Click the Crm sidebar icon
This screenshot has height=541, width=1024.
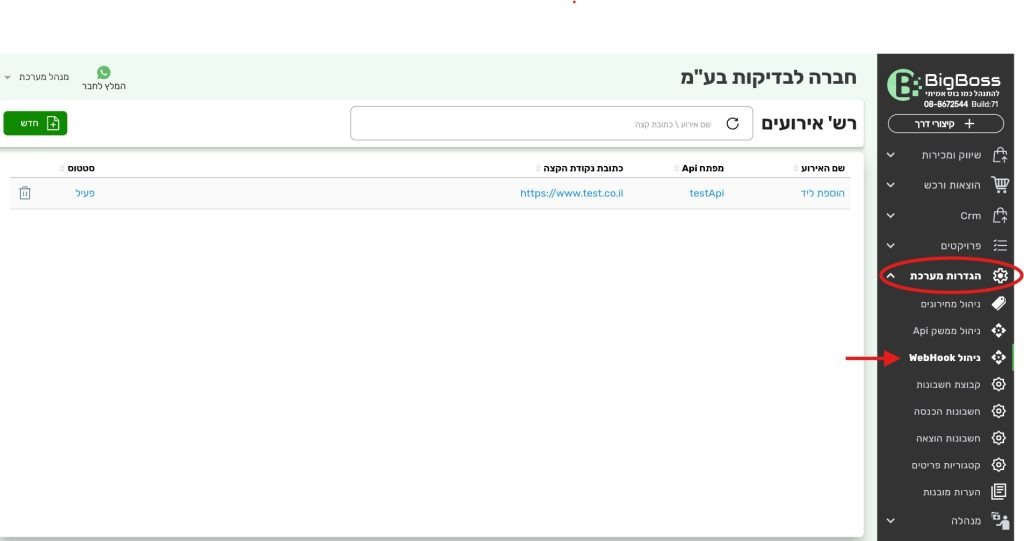pos(999,215)
